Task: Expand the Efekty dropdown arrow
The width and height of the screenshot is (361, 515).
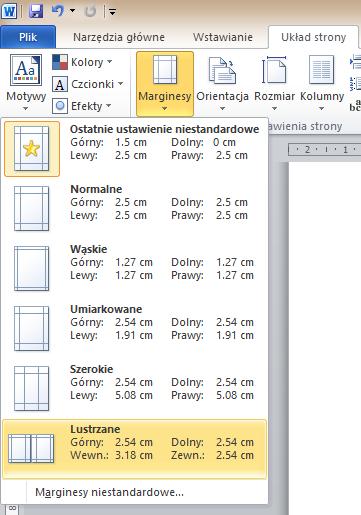Action: pos(109,106)
